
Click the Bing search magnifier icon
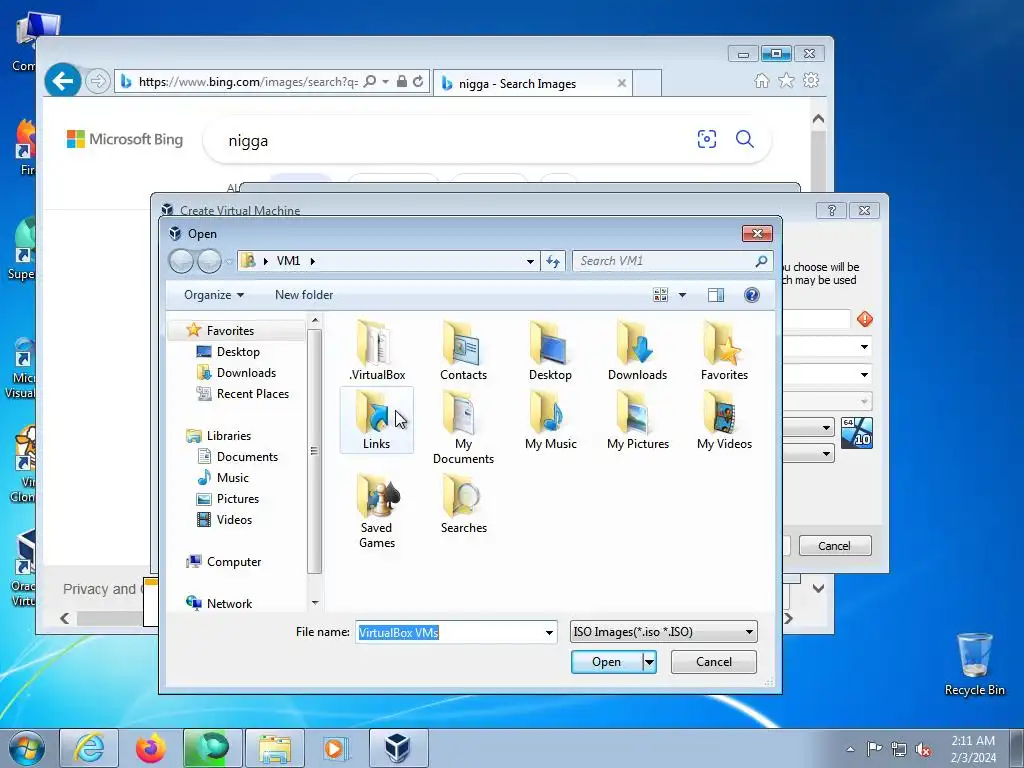(x=744, y=138)
